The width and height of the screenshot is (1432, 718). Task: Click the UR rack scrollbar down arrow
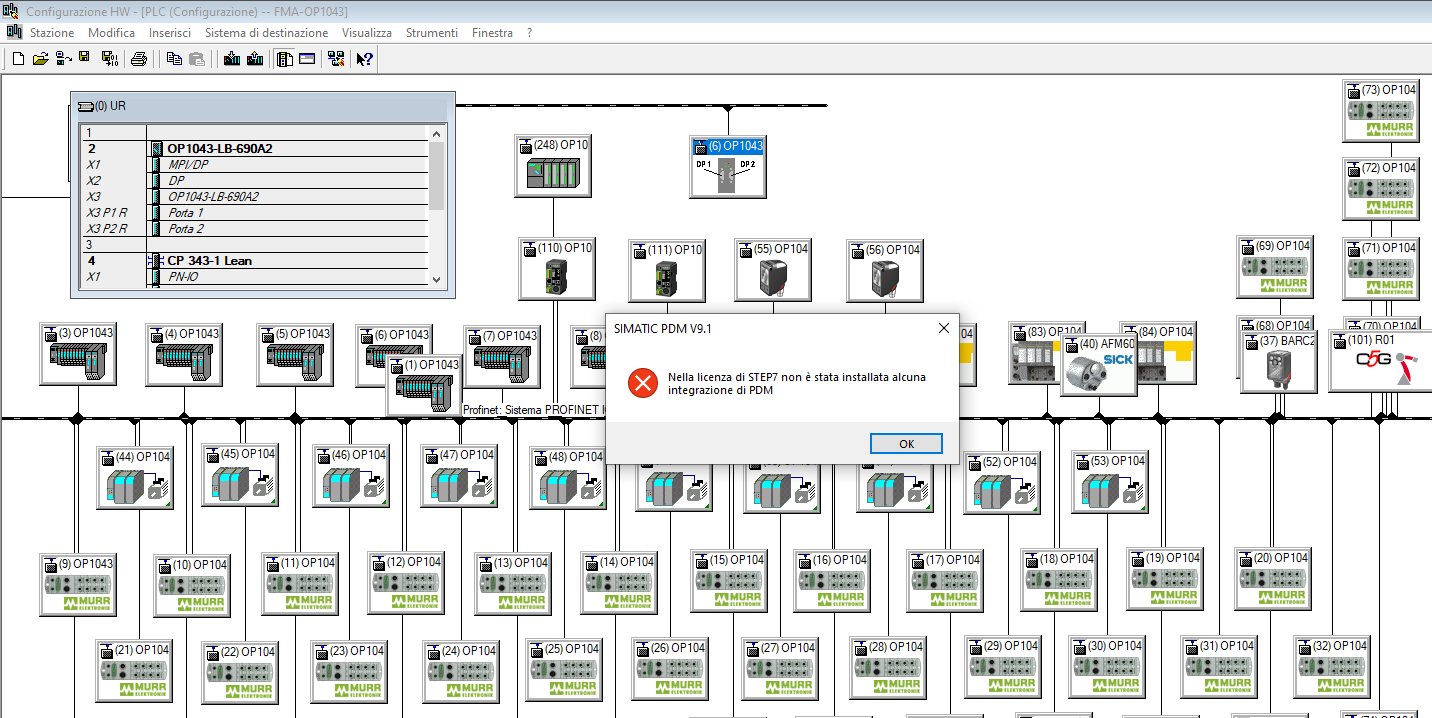(437, 279)
